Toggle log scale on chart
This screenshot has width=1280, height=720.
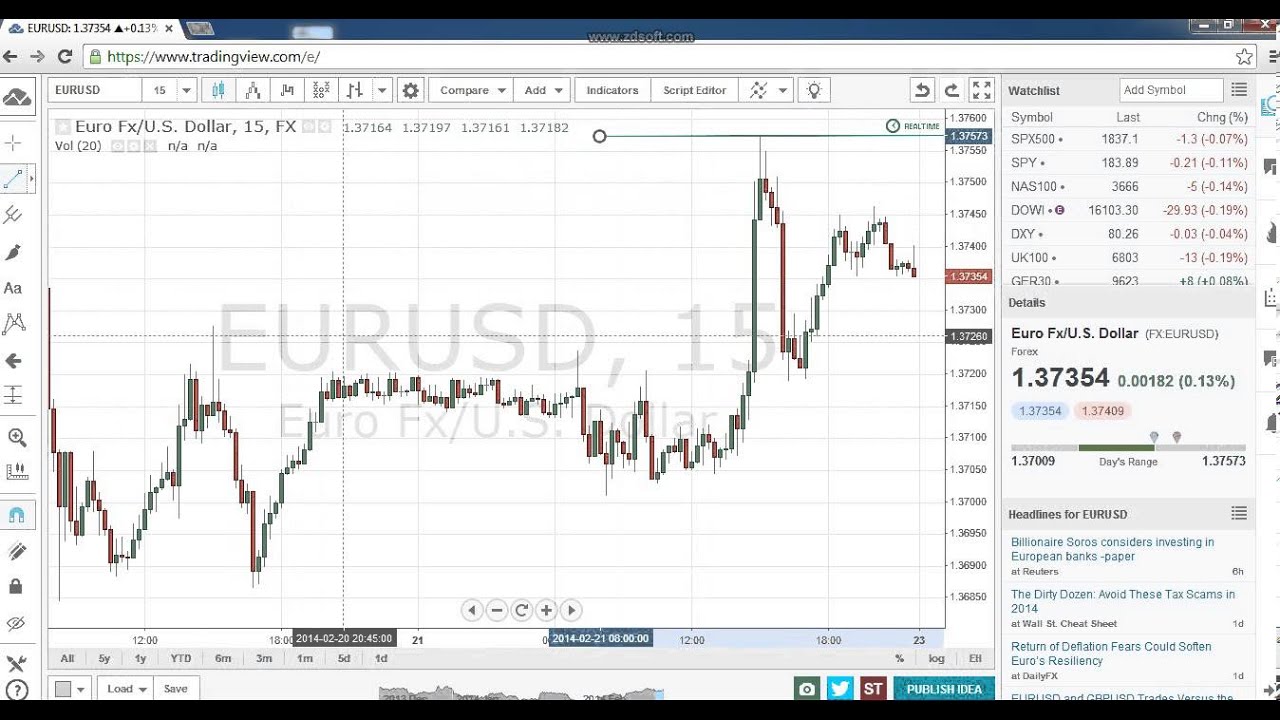pos(936,658)
